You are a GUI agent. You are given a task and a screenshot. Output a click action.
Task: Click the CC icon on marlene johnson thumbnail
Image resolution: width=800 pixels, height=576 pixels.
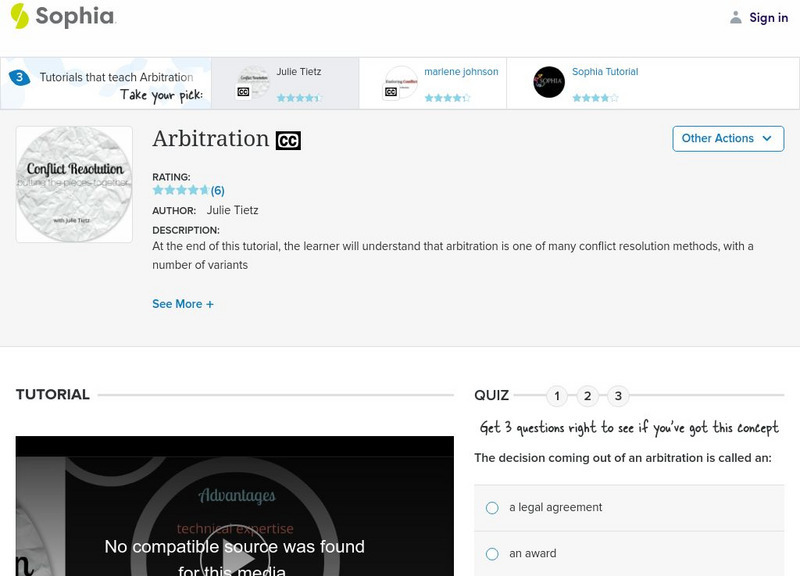click(x=391, y=92)
